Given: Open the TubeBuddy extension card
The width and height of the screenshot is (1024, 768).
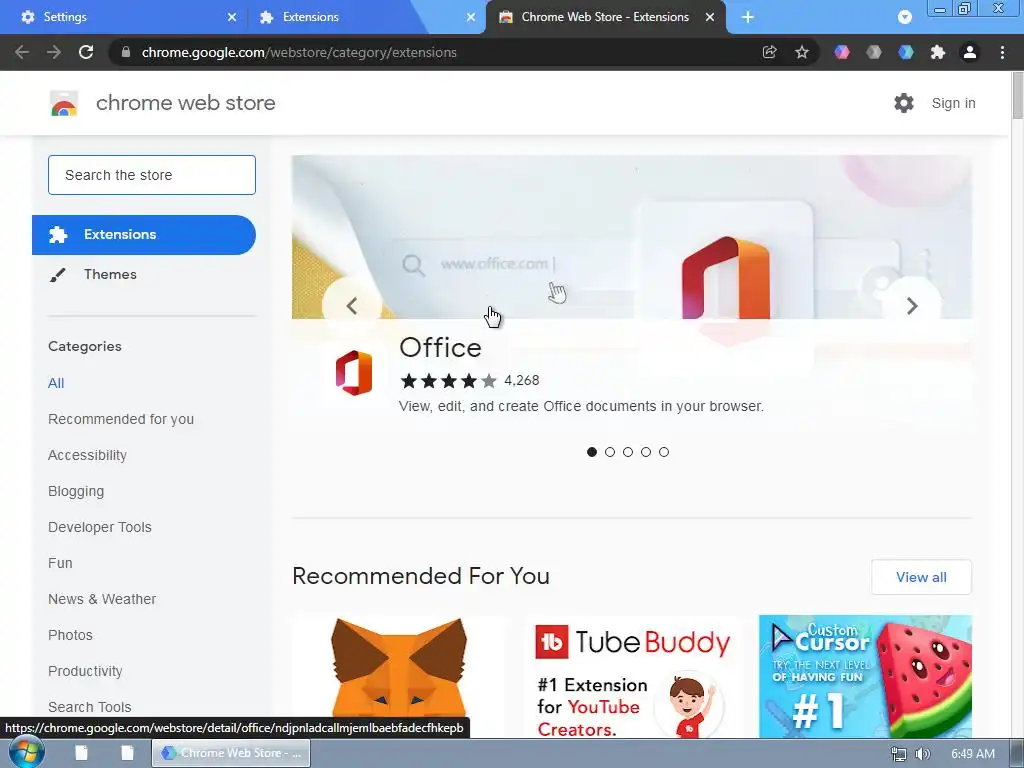Looking at the screenshot, I should point(632,676).
